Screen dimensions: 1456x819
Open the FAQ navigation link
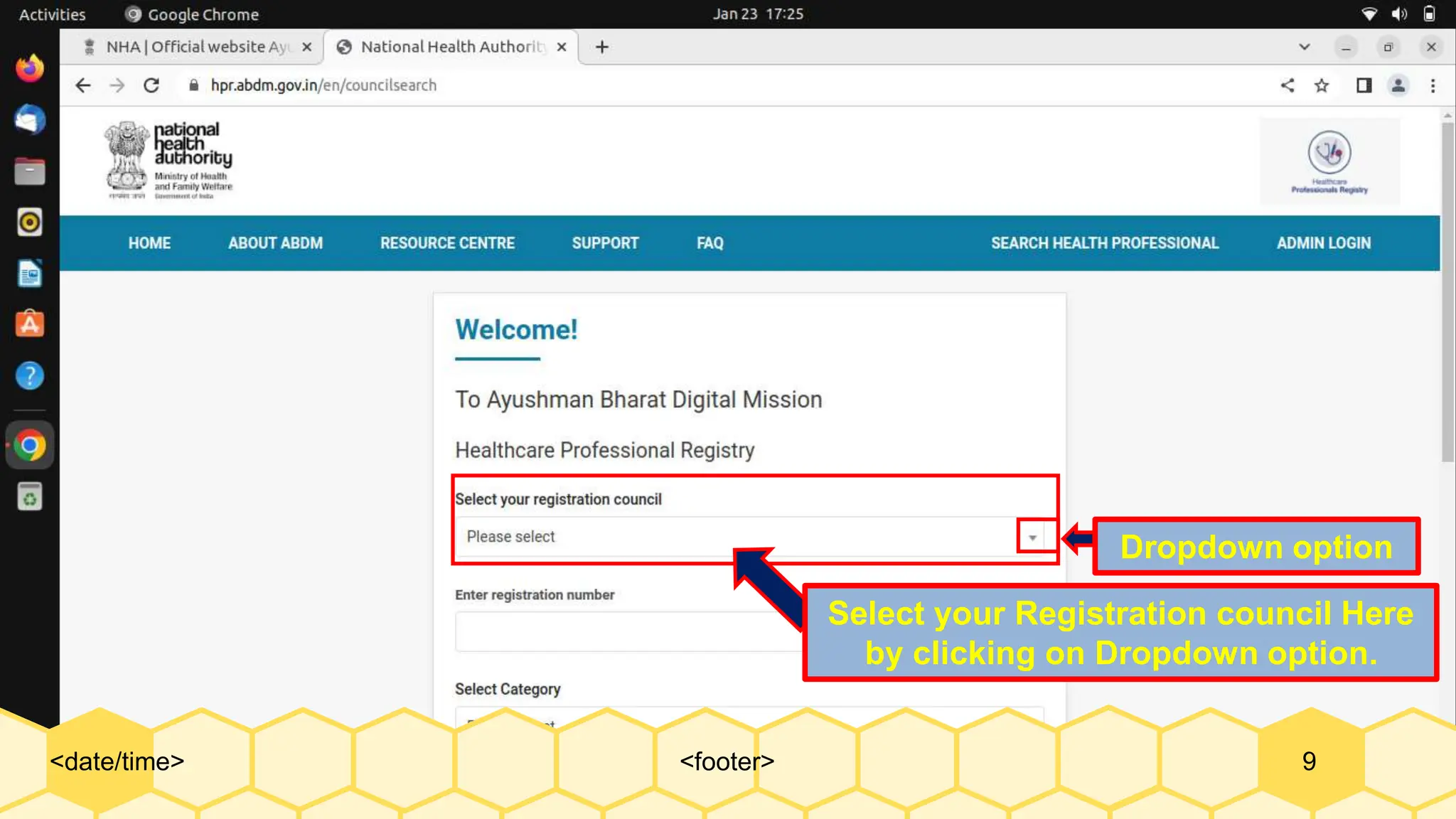coord(710,243)
